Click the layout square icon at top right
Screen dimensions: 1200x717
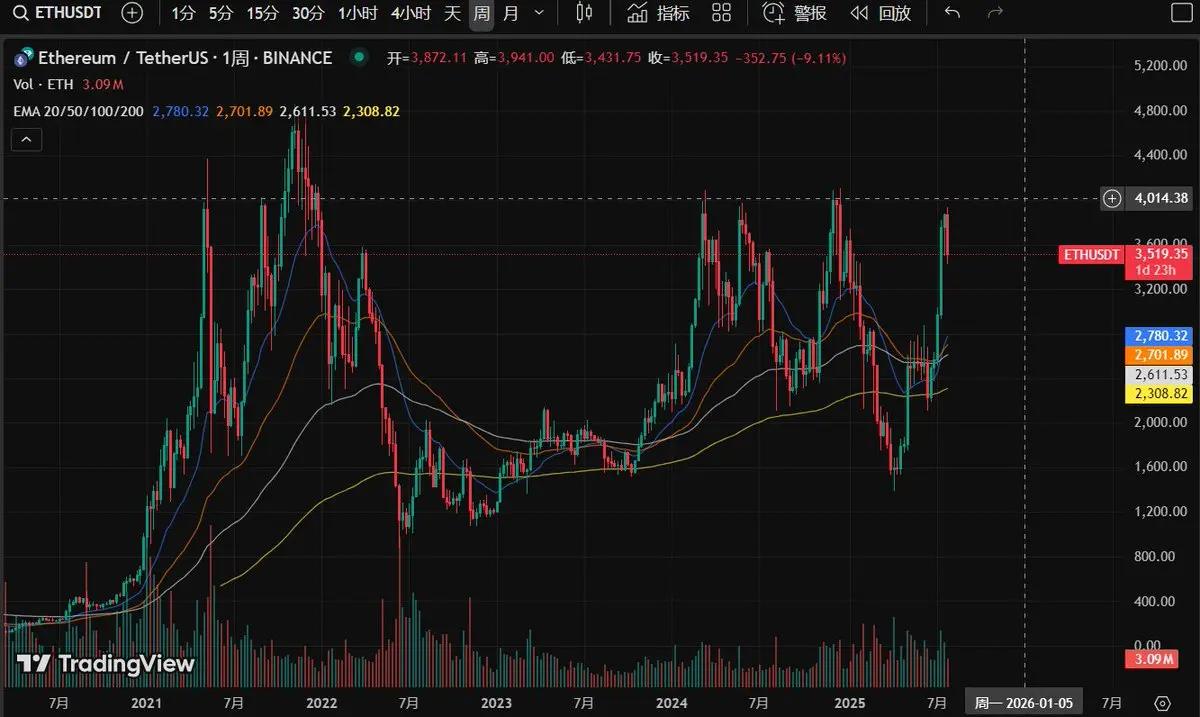coord(1180,13)
